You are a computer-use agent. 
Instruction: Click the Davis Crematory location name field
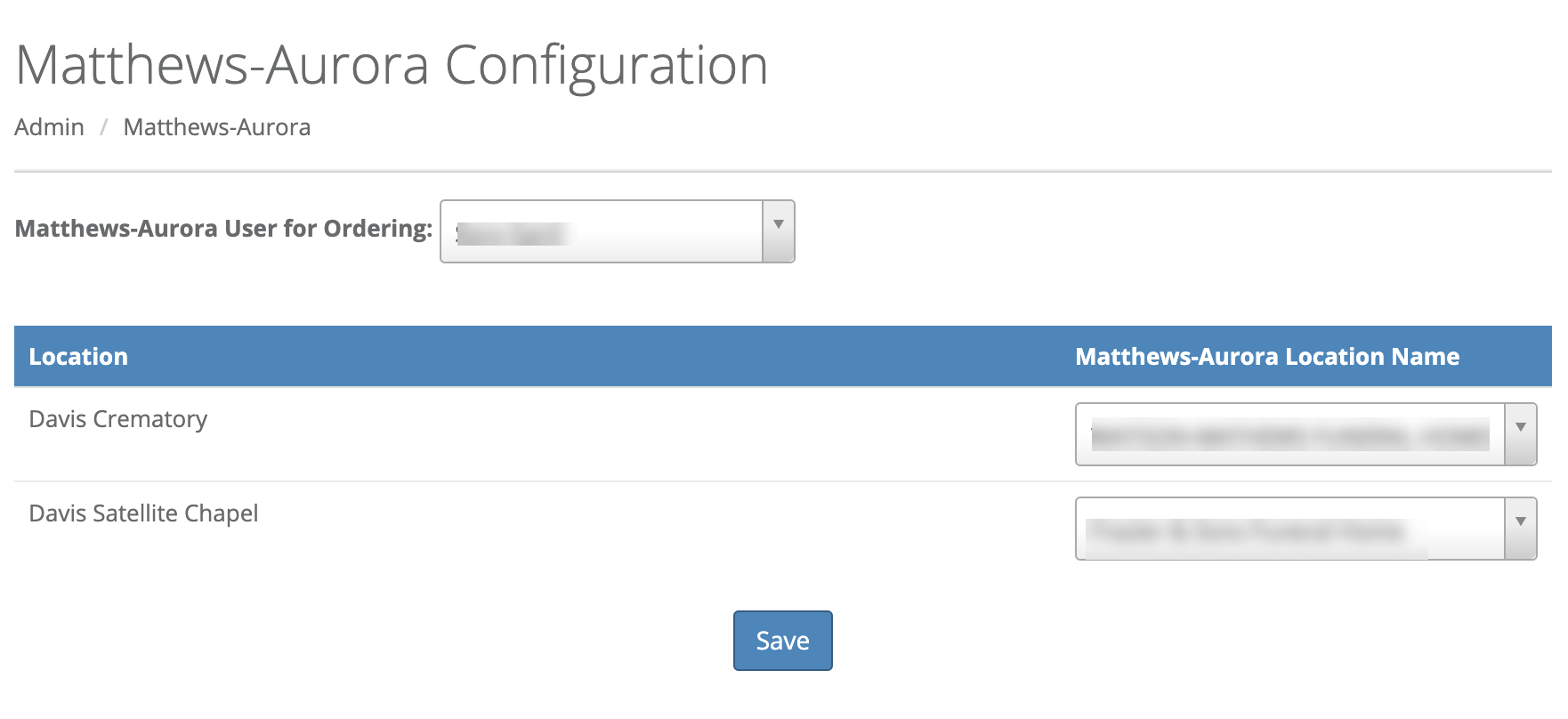point(1289,434)
